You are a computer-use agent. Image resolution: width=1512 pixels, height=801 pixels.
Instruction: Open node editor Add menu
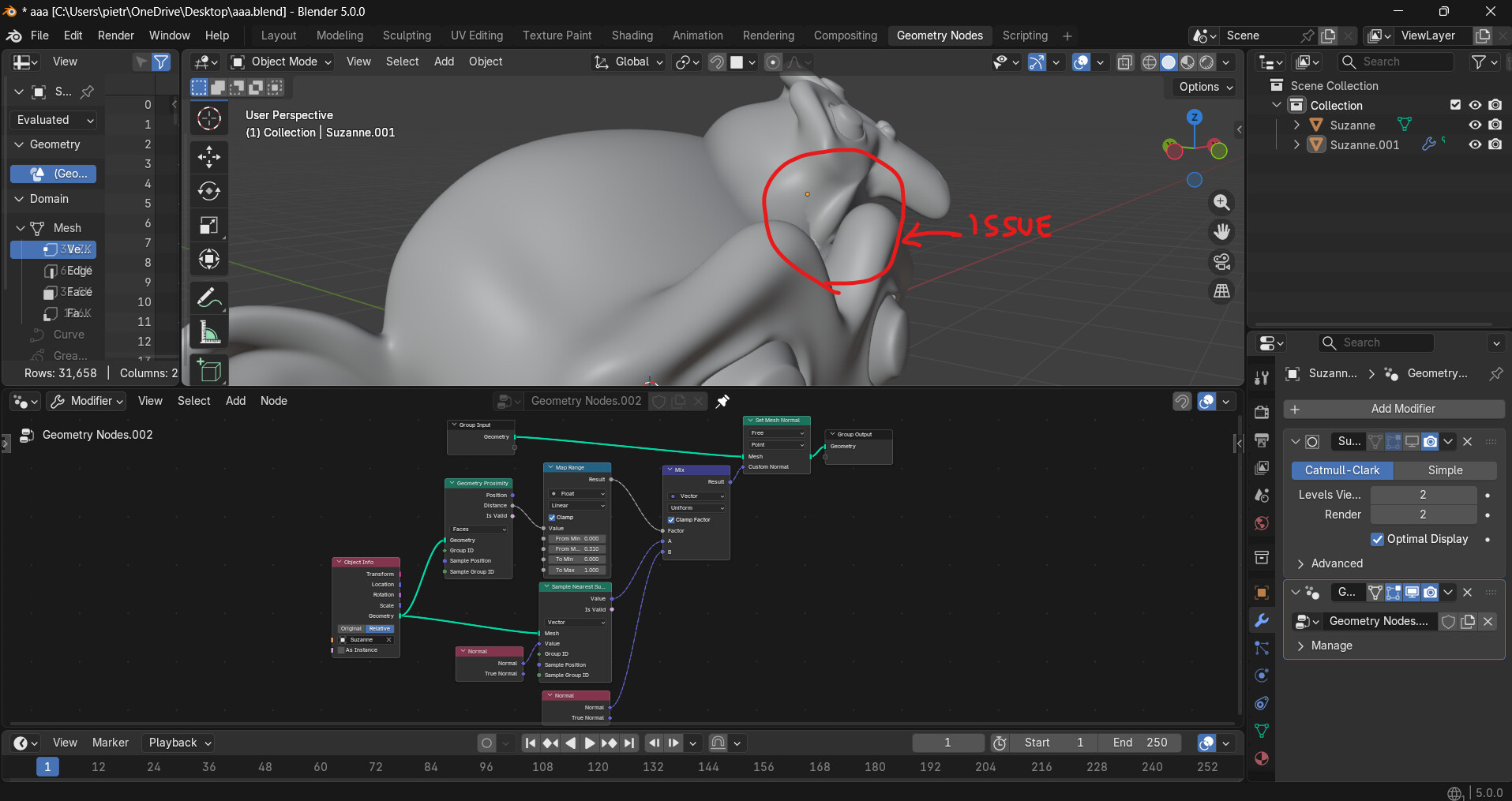coord(235,401)
